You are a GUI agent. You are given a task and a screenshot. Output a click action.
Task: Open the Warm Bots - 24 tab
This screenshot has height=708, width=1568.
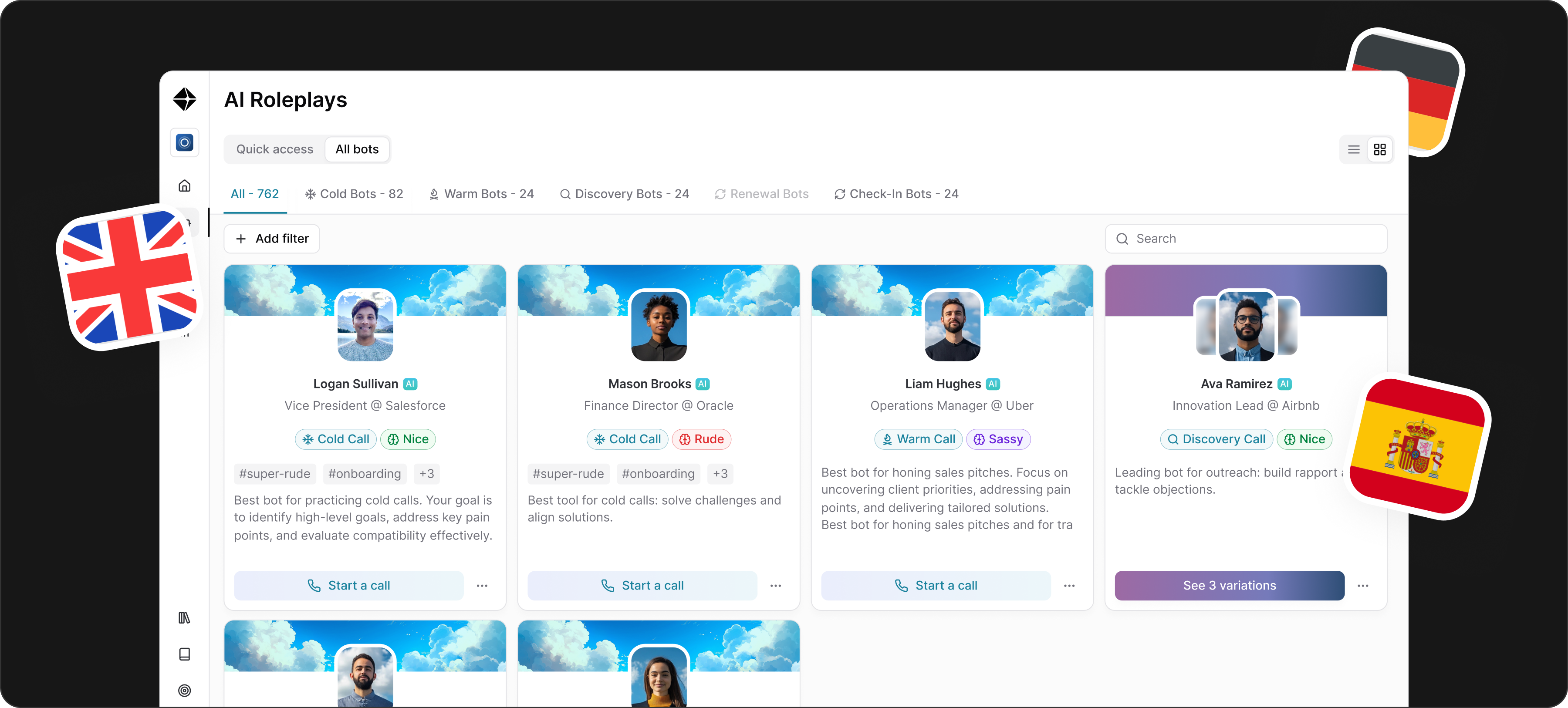481,194
